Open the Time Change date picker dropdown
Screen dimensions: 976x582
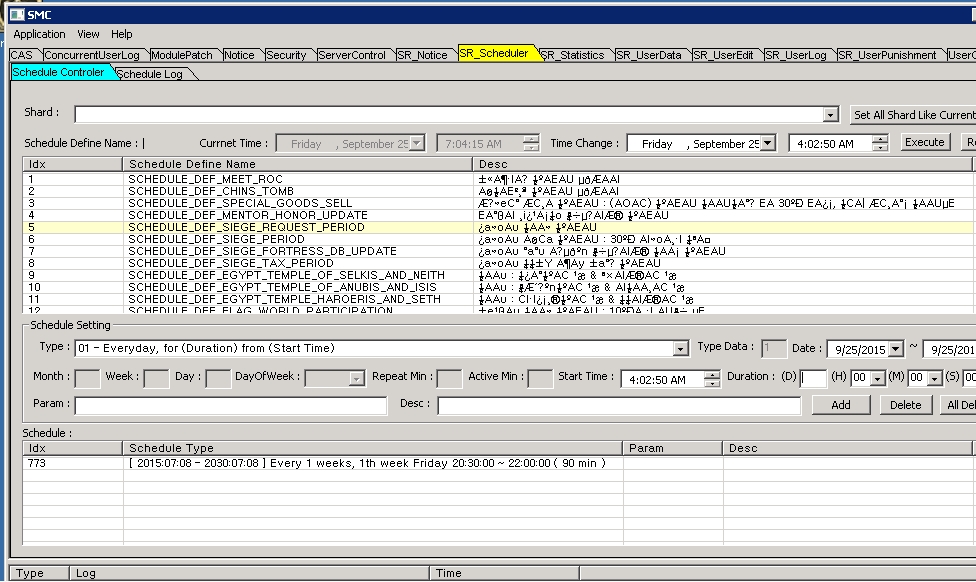tap(767, 144)
